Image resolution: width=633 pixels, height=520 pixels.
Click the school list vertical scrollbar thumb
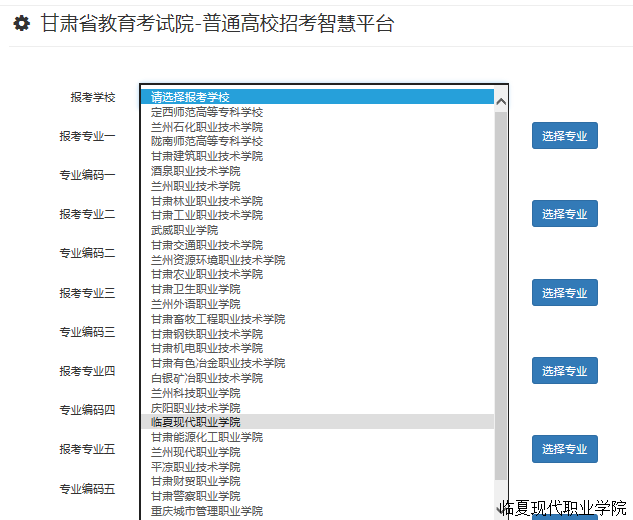[501, 296]
